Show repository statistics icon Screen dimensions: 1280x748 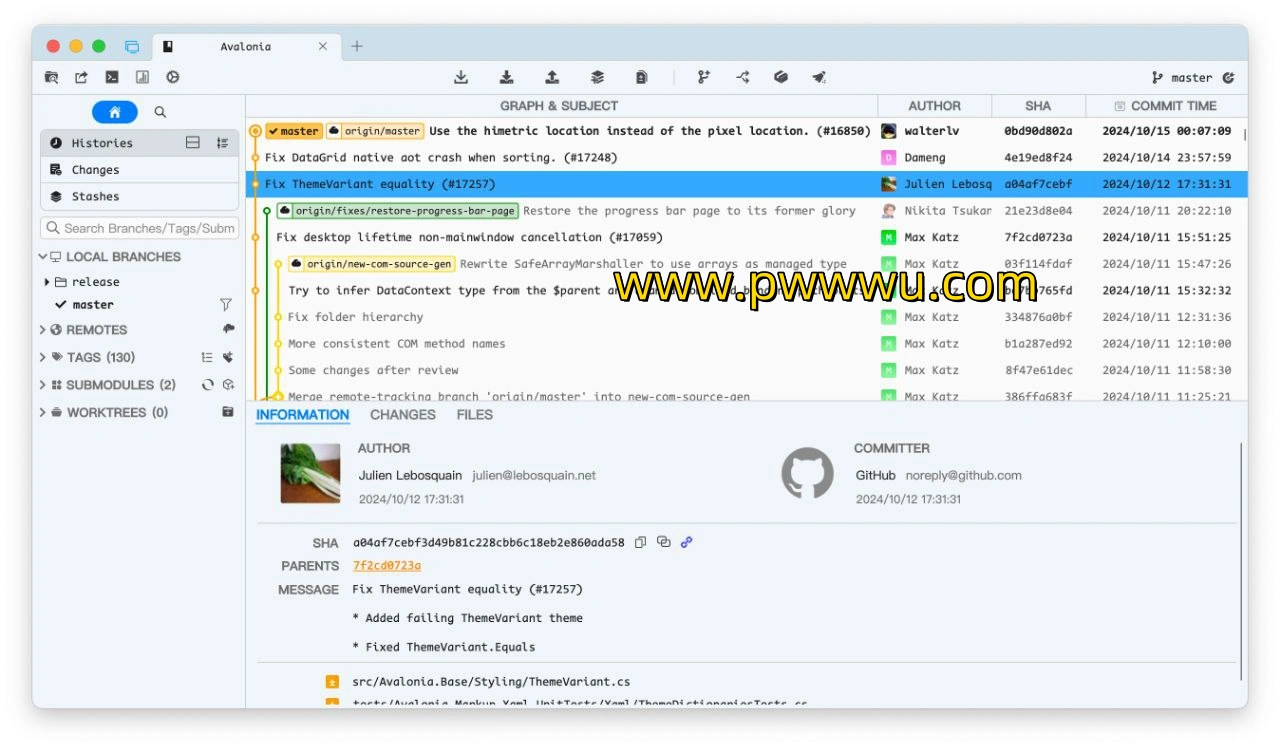(142, 77)
